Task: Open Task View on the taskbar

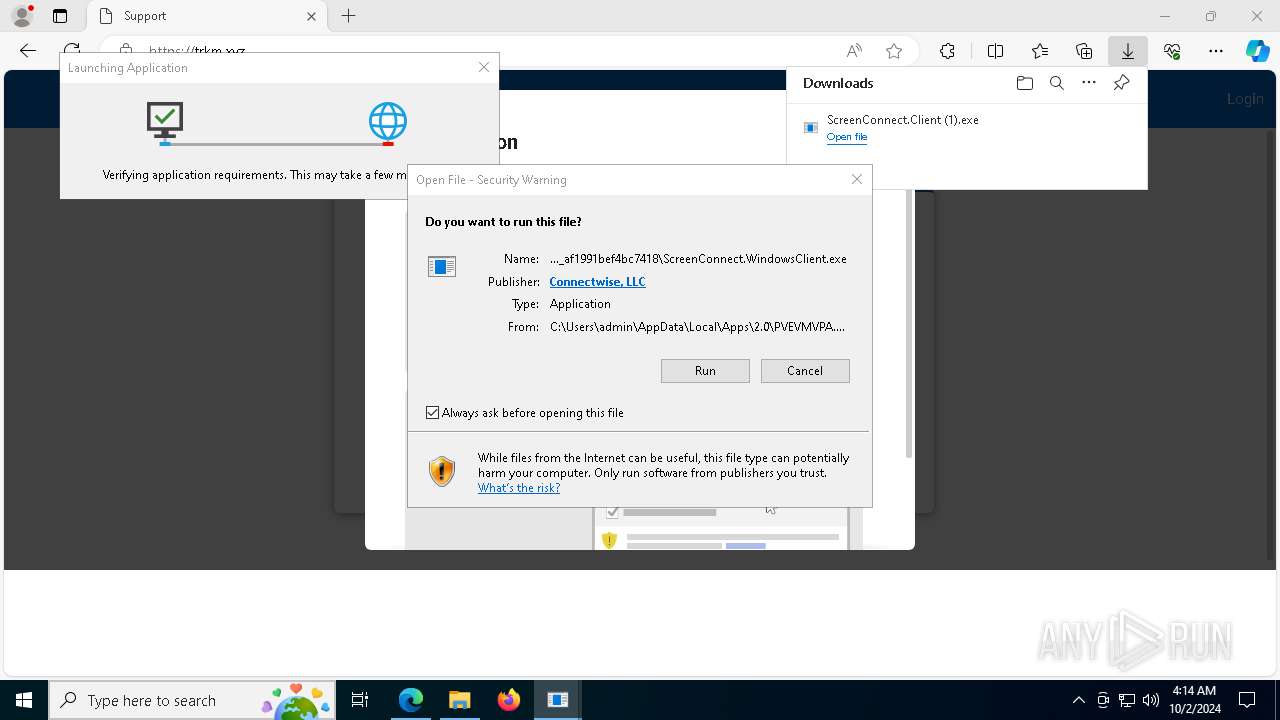Action: tap(360, 700)
